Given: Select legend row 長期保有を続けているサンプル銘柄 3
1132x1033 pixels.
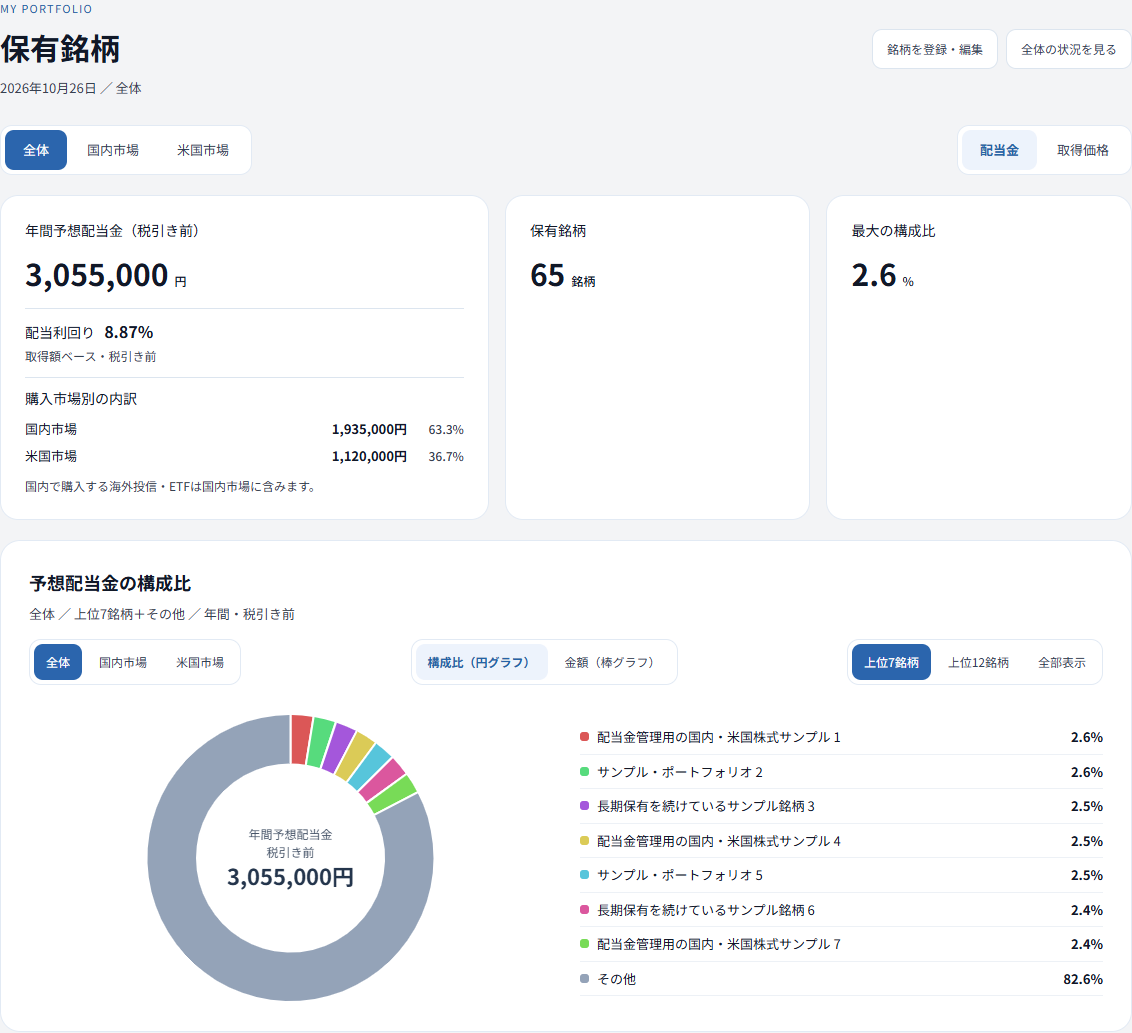Looking at the screenshot, I should tap(841, 806).
